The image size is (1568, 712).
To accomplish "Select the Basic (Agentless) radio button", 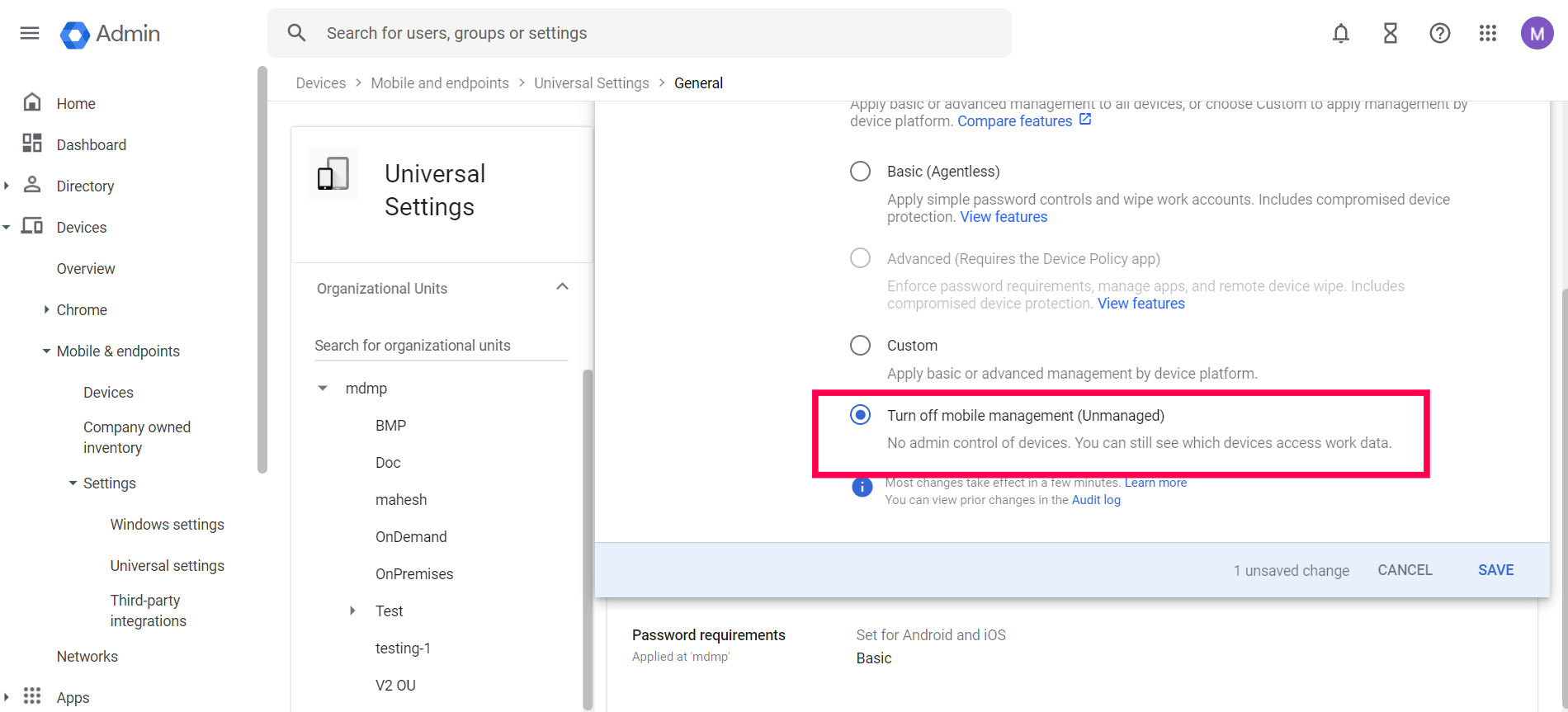I will [x=860, y=171].
